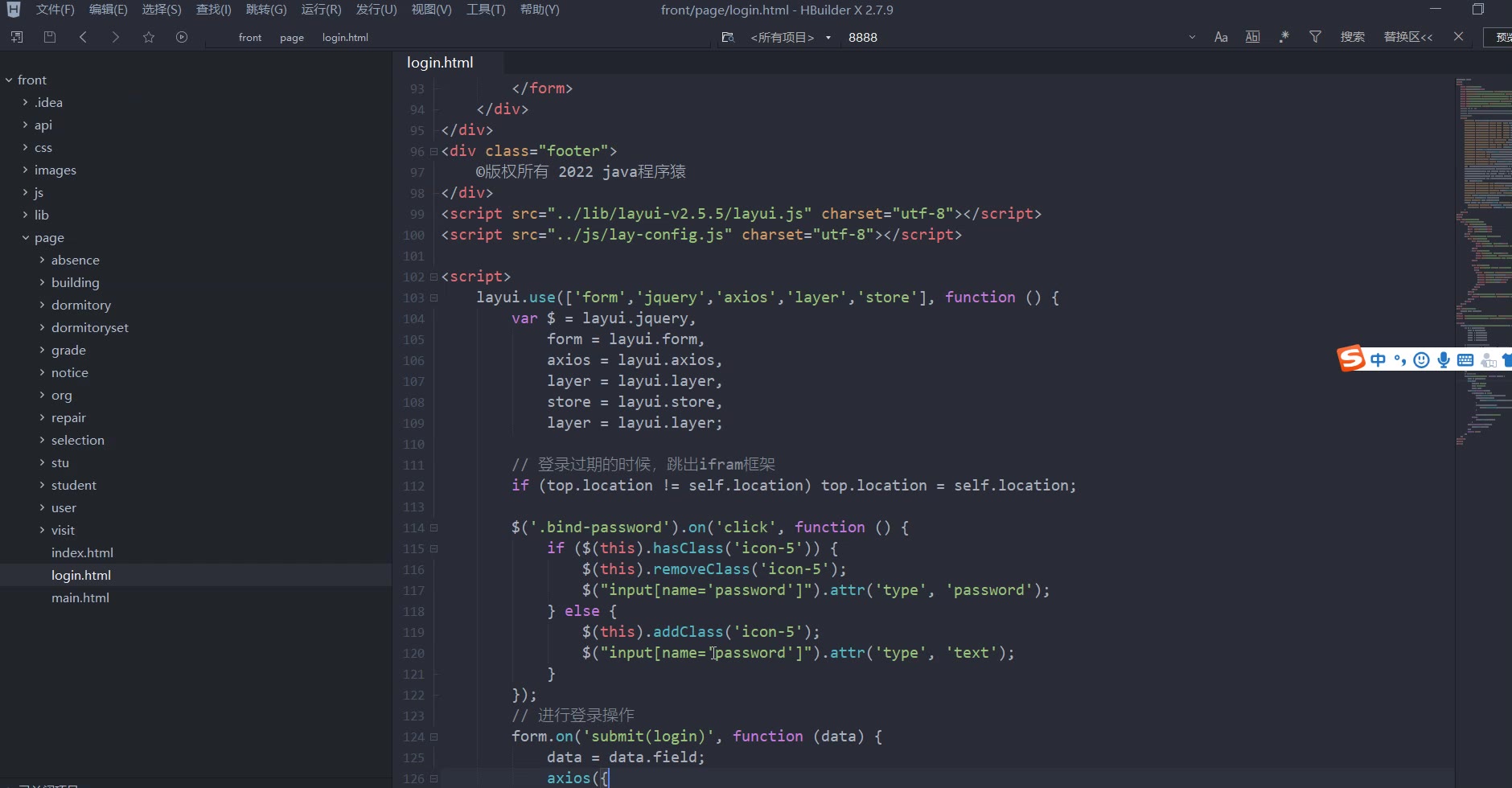Navigate back with the left arrow icon
Screen dimensions: 1512x788
83,37
